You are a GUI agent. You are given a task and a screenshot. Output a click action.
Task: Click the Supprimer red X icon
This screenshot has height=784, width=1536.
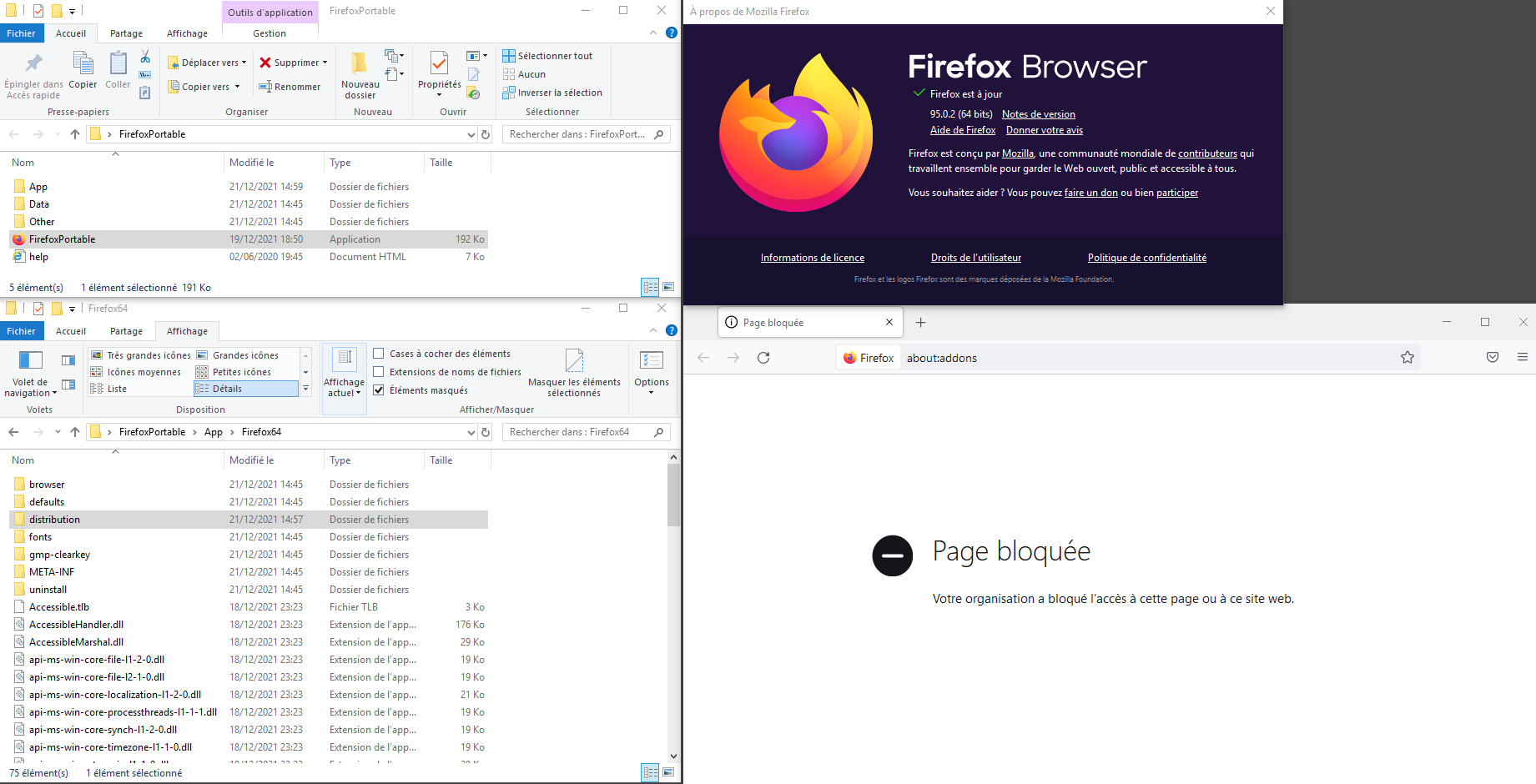(x=265, y=63)
